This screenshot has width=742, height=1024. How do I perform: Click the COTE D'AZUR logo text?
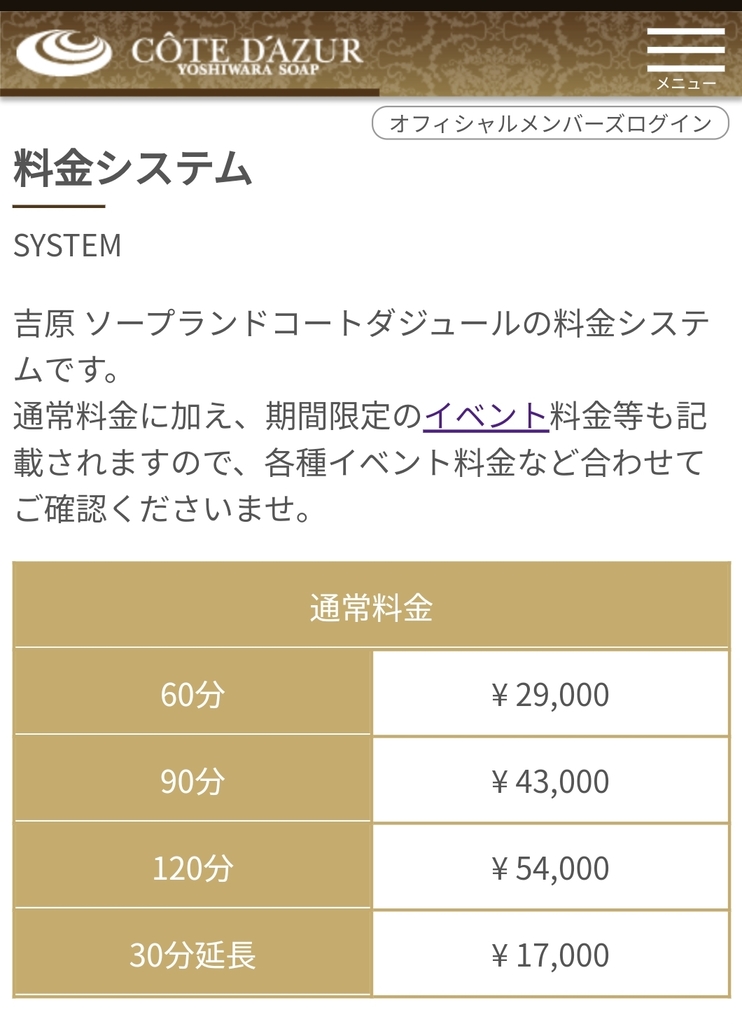pos(246,47)
